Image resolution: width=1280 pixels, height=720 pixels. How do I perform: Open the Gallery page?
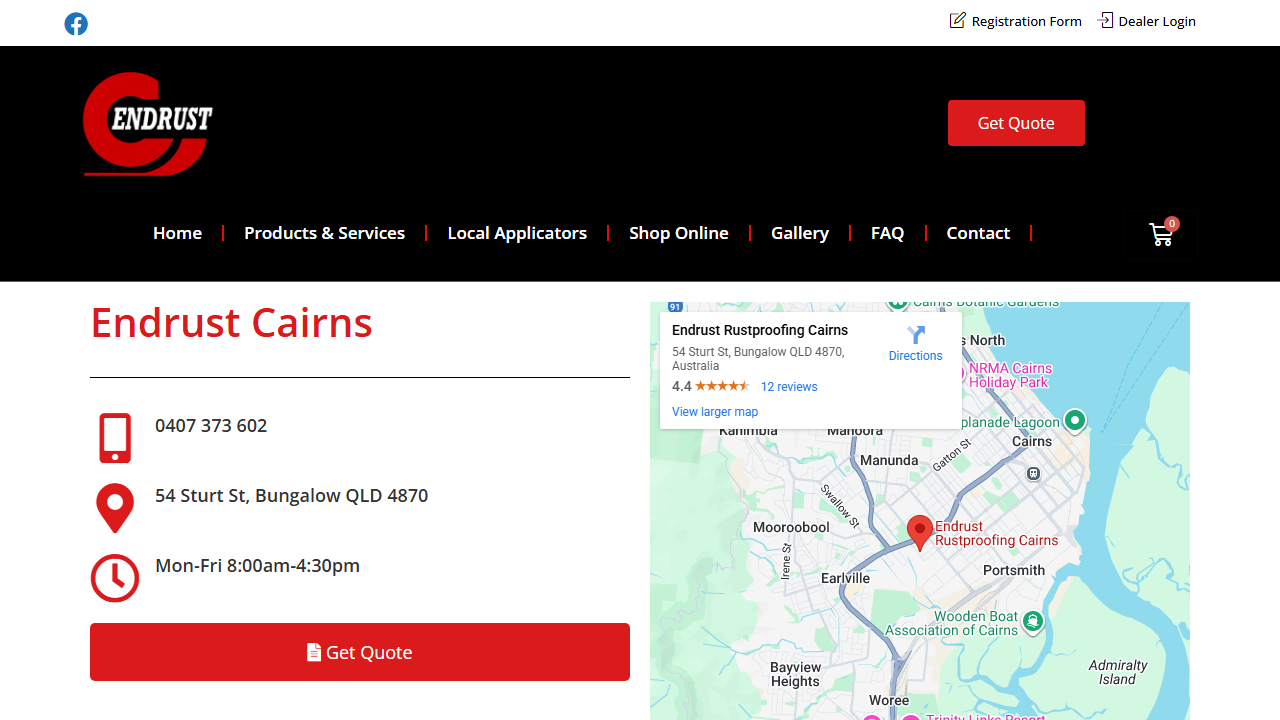(799, 233)
